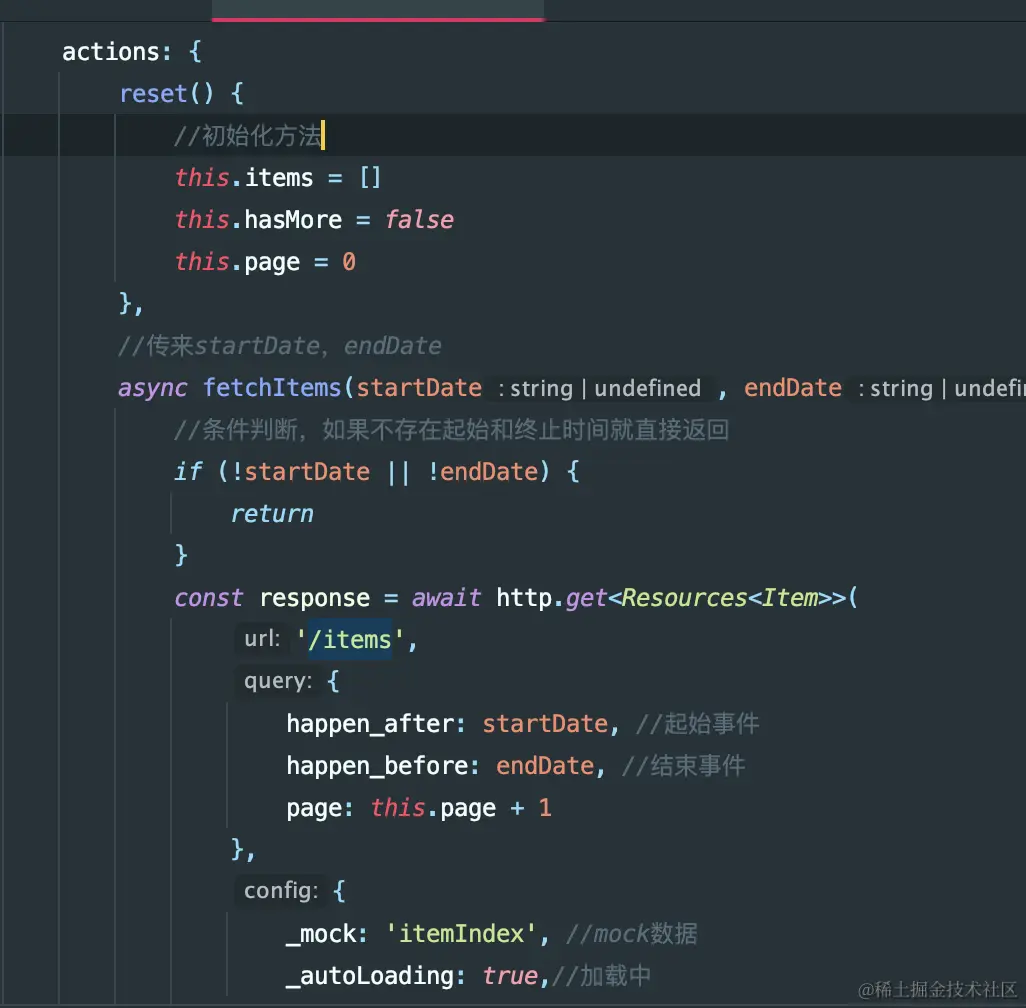The width and height of the screenshot is (1026, 1008).
Task: Click the 'fetchItems' function name
Action: (272, 387)
